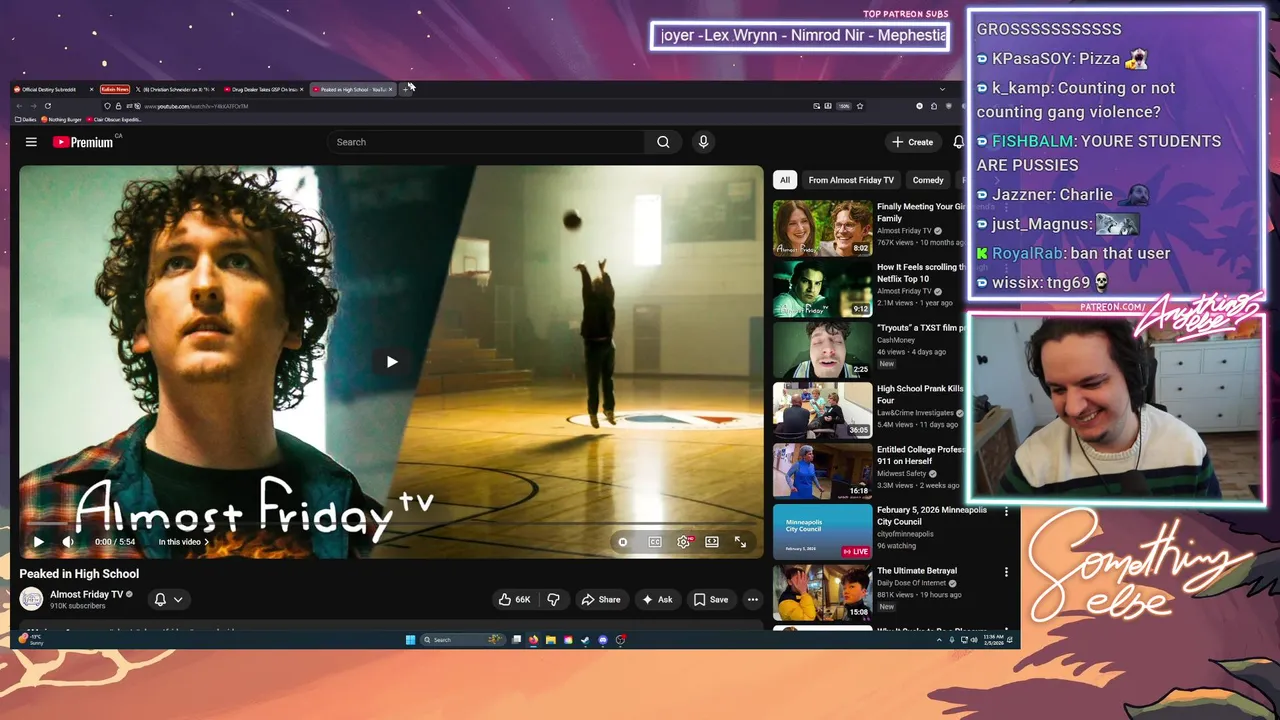Image resolution: width=1280 pixels, height=720 pixels.
Task: Show hidden system tray icons chevron
Action: tap(939, 640)
